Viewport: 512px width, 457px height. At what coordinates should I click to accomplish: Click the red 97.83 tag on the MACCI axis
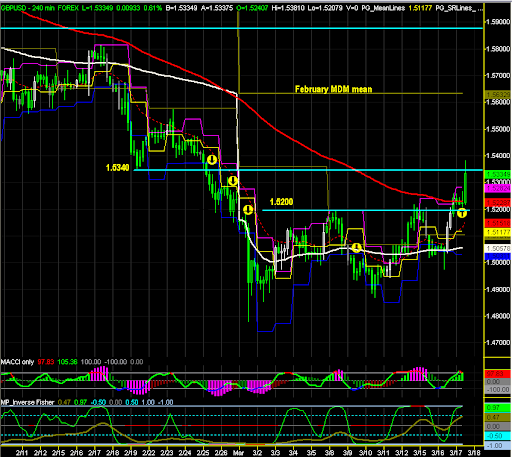(498, 374)
